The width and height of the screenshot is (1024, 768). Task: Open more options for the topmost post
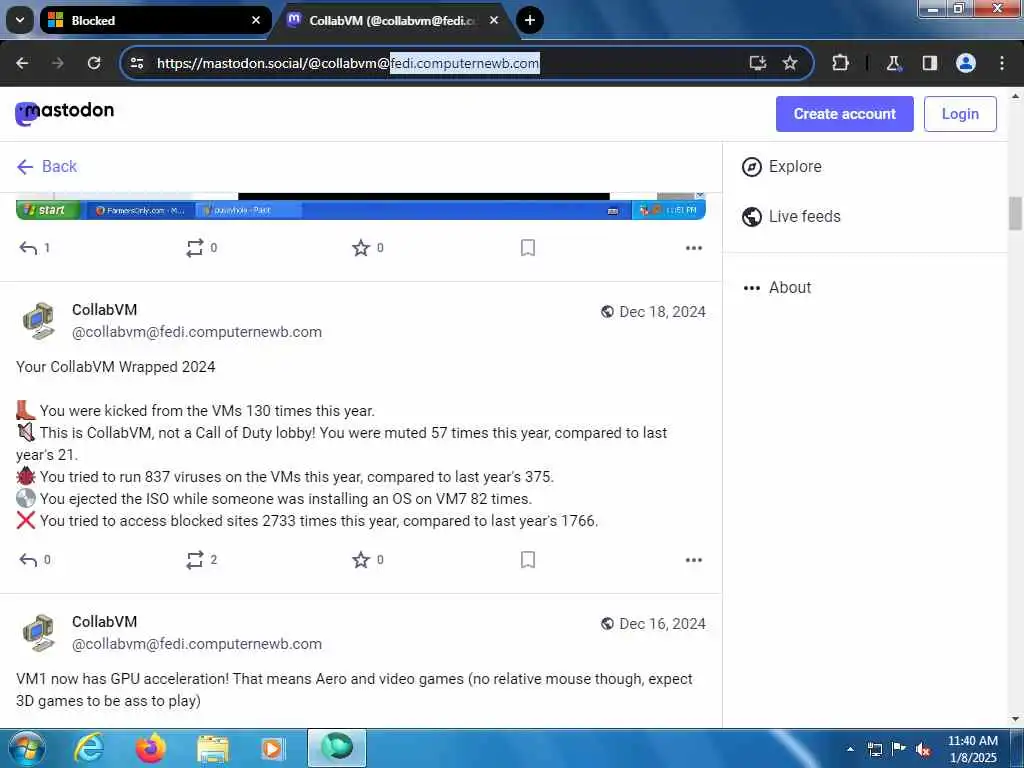click(694, 248)
